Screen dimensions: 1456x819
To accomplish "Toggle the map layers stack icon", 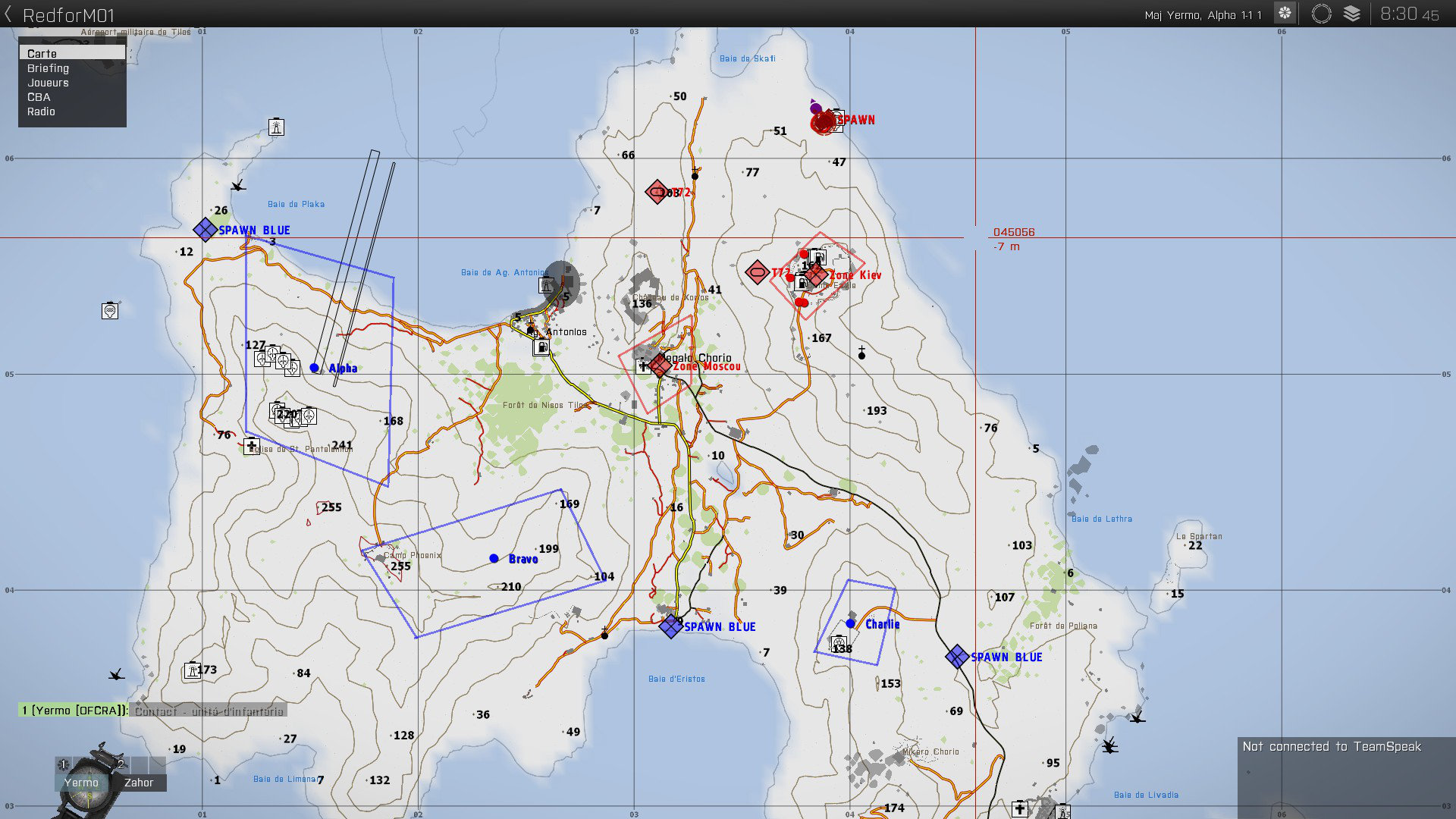I will [1351, 14].
